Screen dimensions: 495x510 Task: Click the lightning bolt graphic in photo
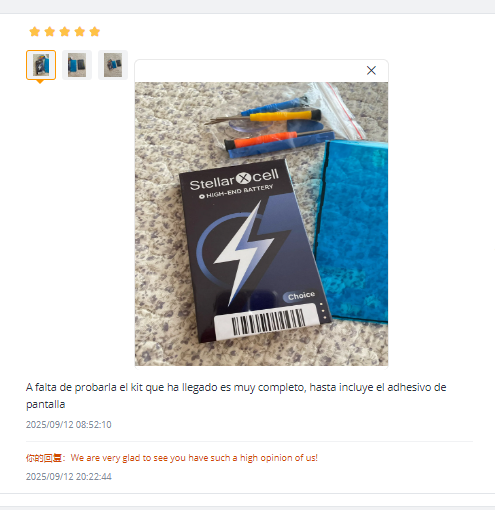point(243,253)
